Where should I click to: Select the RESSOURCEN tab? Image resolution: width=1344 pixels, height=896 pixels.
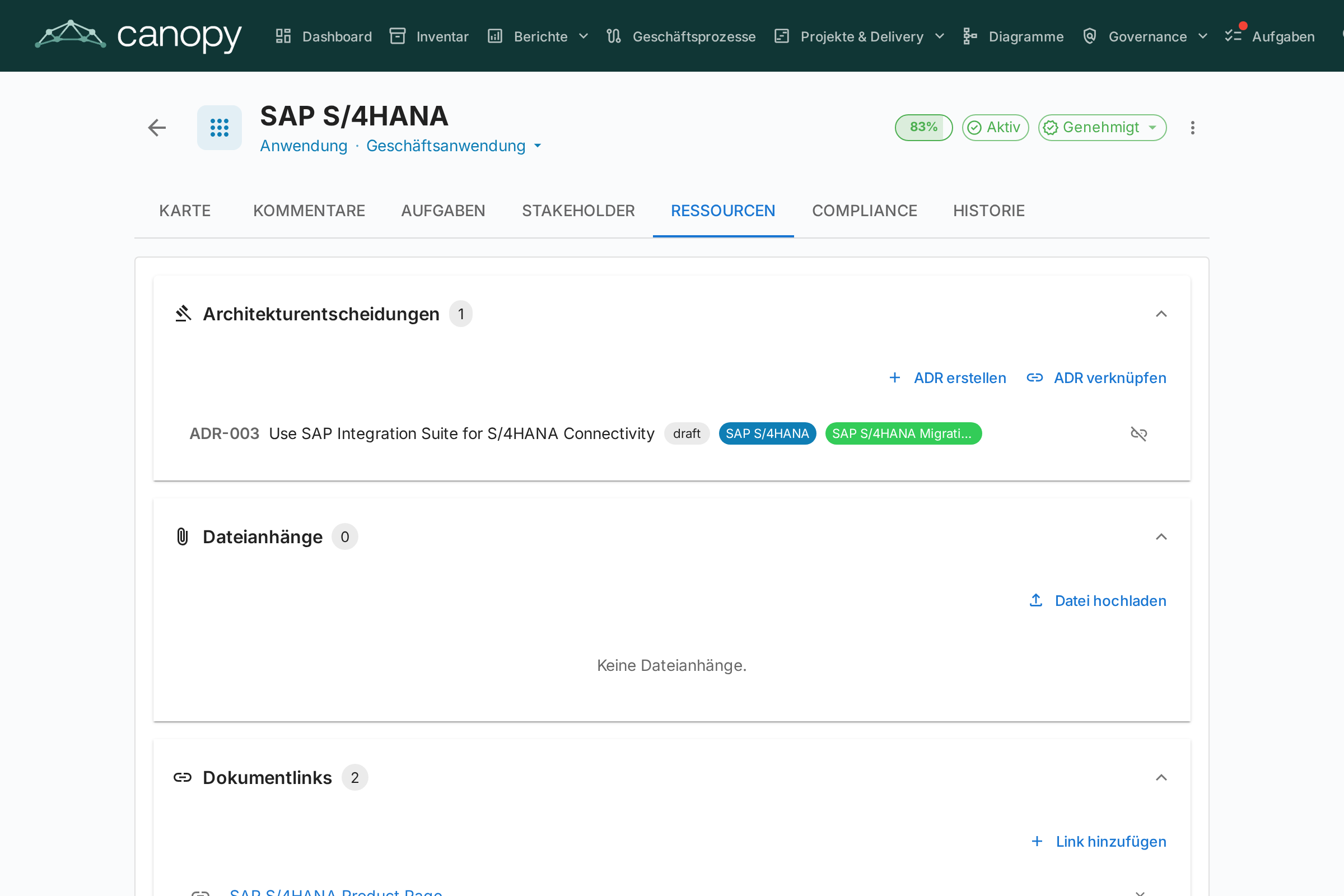[x=724, y=211]
